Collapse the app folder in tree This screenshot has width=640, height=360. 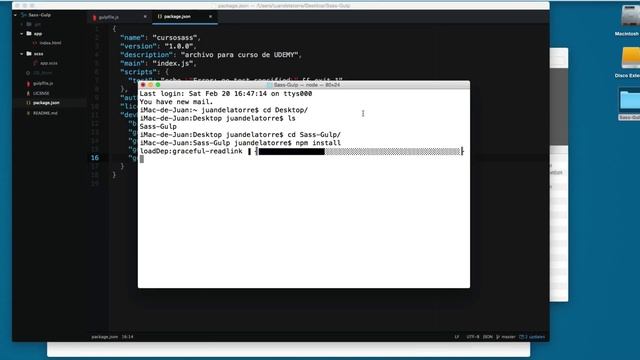(x=22, y=33)
